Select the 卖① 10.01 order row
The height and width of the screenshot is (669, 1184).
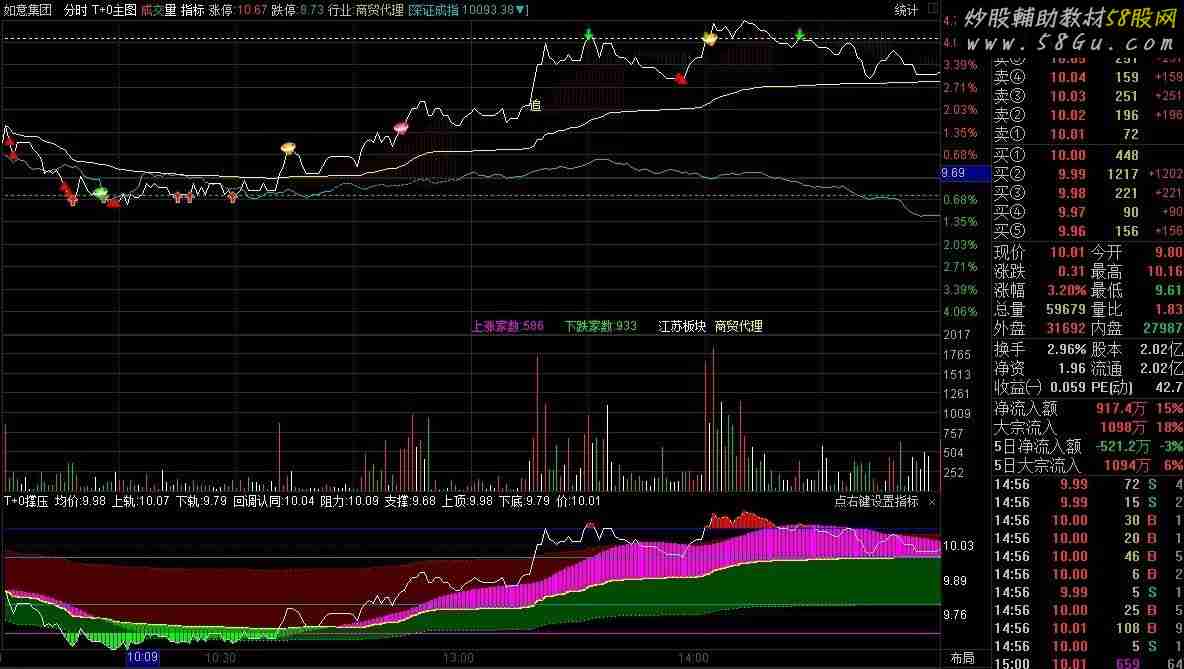[1087, 134]
